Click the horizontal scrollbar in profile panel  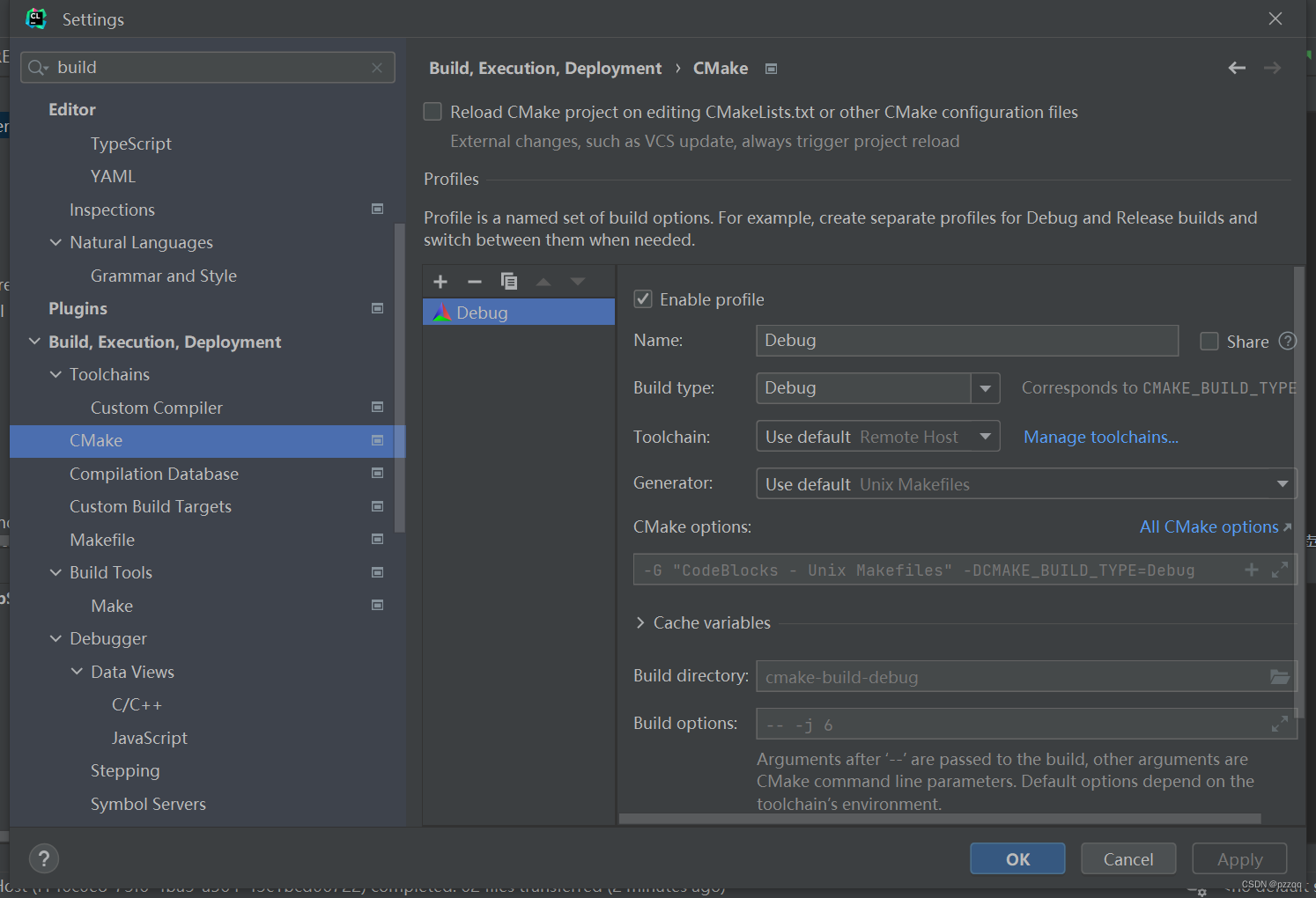tap(940, 819)
